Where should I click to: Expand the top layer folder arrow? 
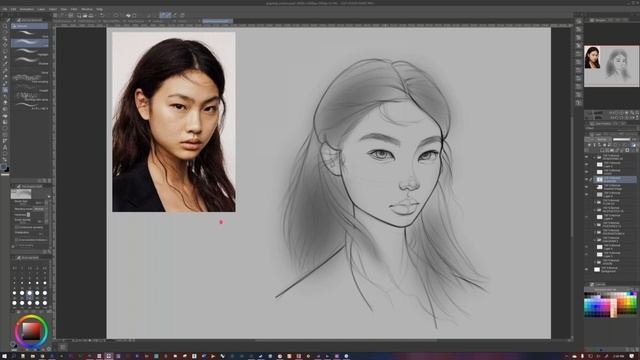pyautogui.click(x=594, y=157)
